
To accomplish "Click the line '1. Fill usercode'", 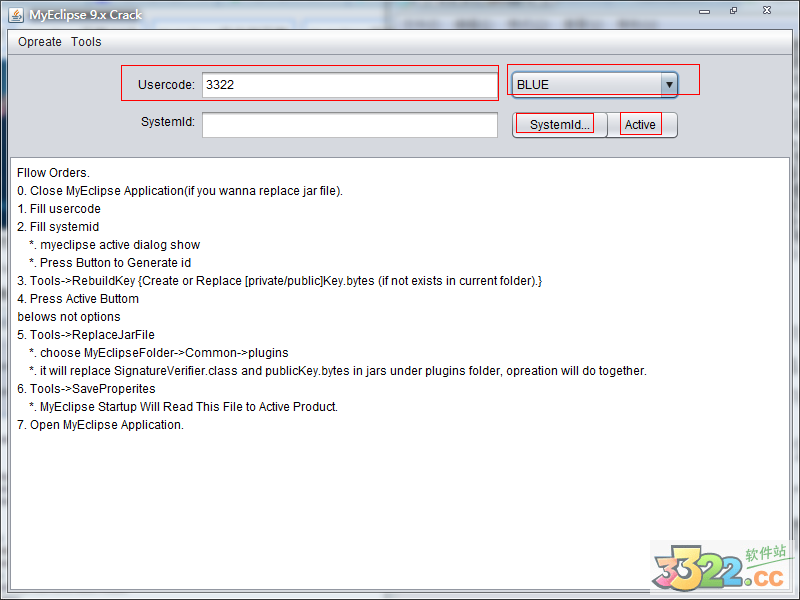I will tap(59, 209).
